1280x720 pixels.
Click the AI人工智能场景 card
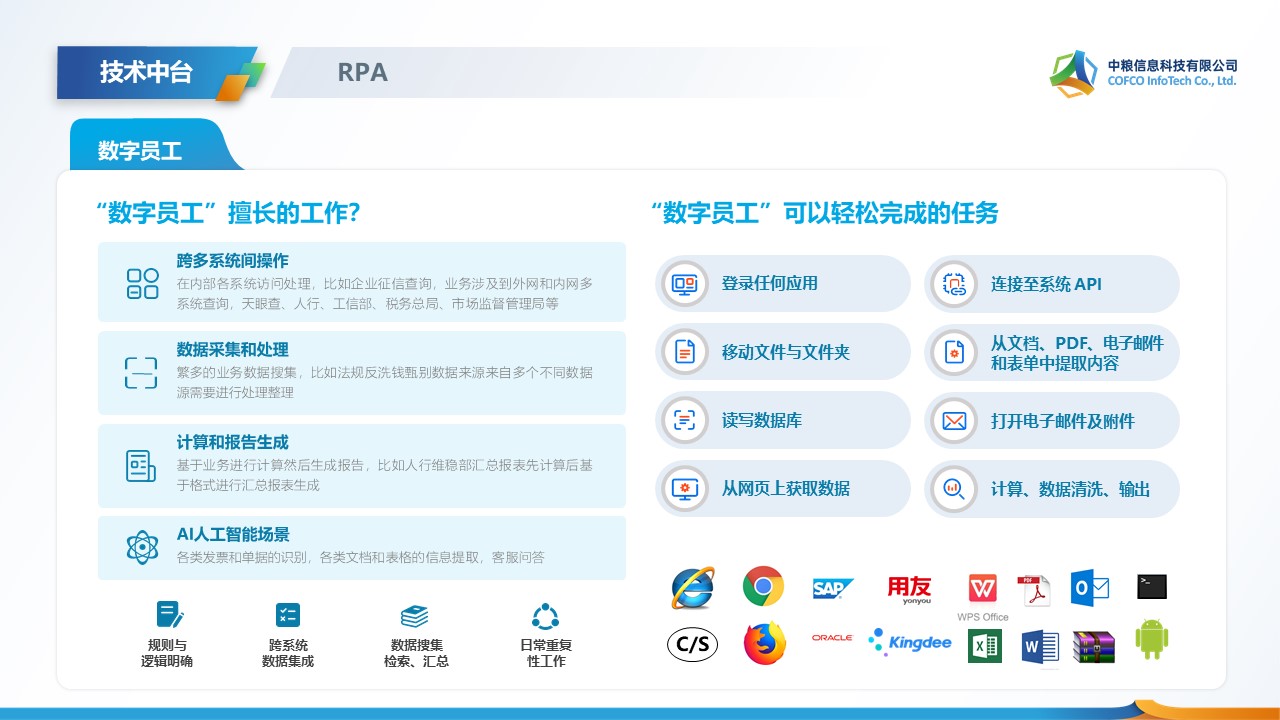coord(361,547)
